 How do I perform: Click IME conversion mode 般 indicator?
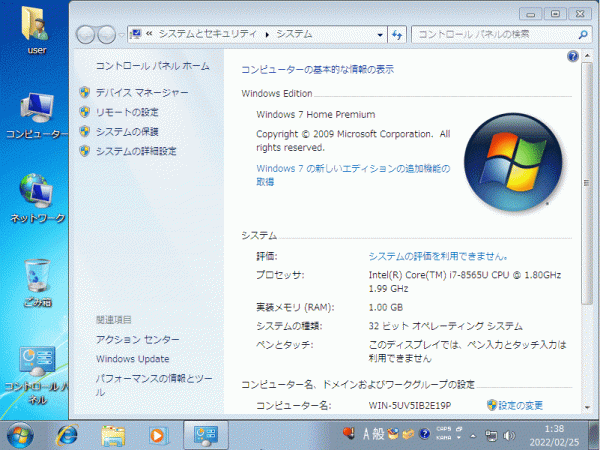click(x=378, y=434)
